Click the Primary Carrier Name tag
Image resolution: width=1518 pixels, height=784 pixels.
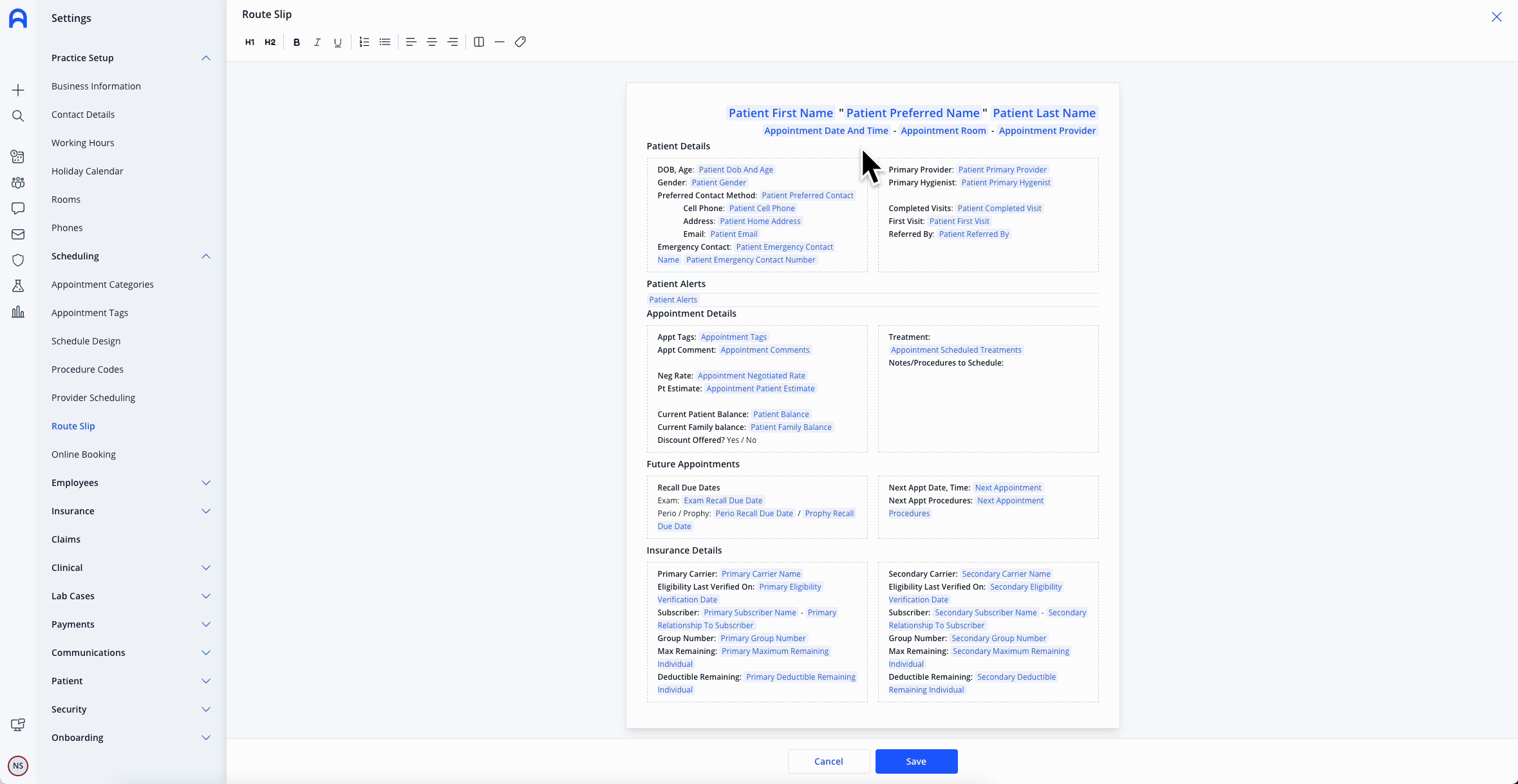(x=761, y=574)
